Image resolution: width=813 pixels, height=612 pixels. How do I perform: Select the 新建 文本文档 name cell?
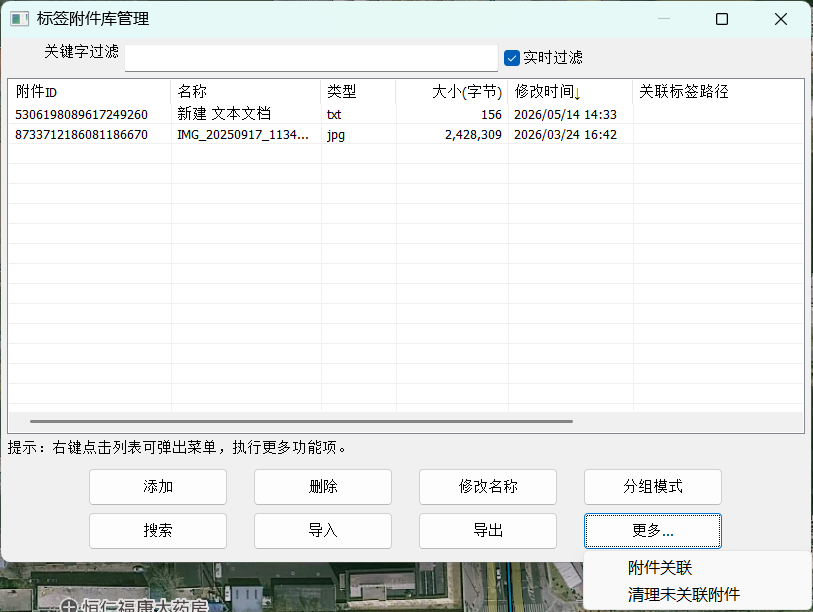[x=224, y=114]
